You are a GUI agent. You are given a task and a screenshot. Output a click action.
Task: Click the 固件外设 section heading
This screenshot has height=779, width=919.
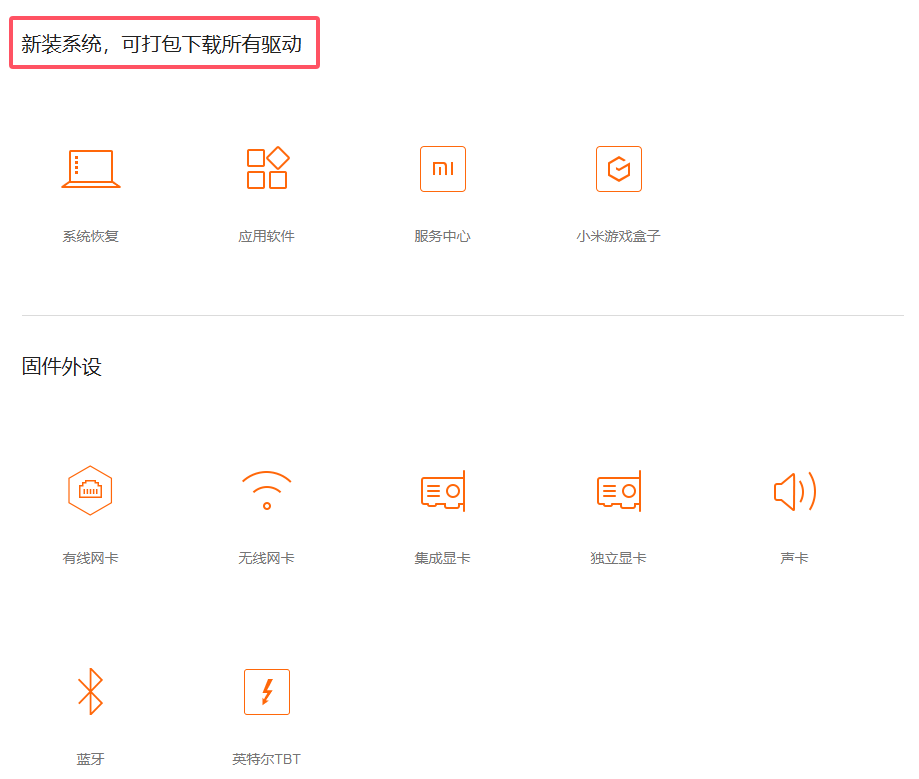[62, 367]
